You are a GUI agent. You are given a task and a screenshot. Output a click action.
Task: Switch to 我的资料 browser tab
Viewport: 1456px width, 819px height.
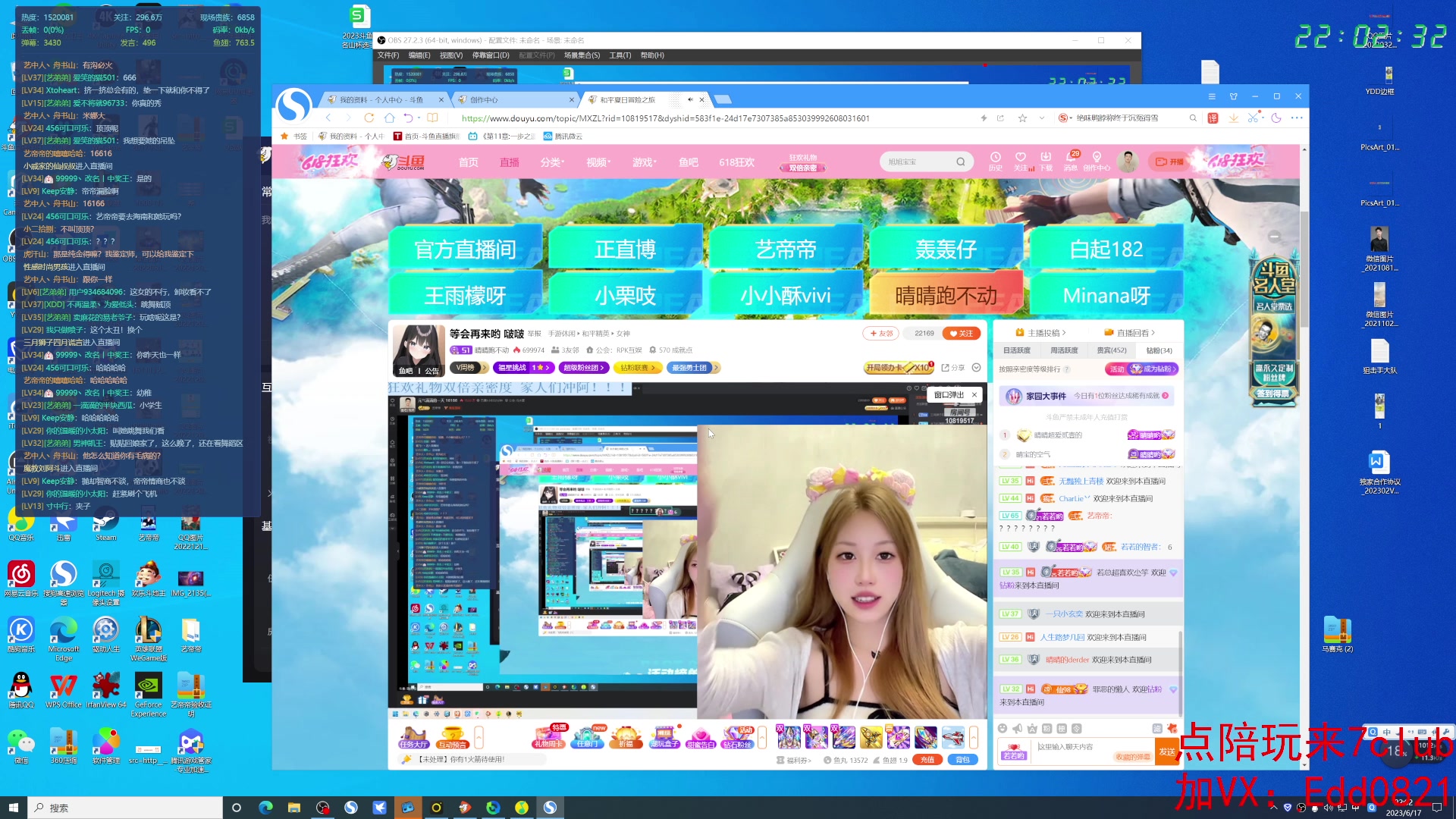point(381,99)
